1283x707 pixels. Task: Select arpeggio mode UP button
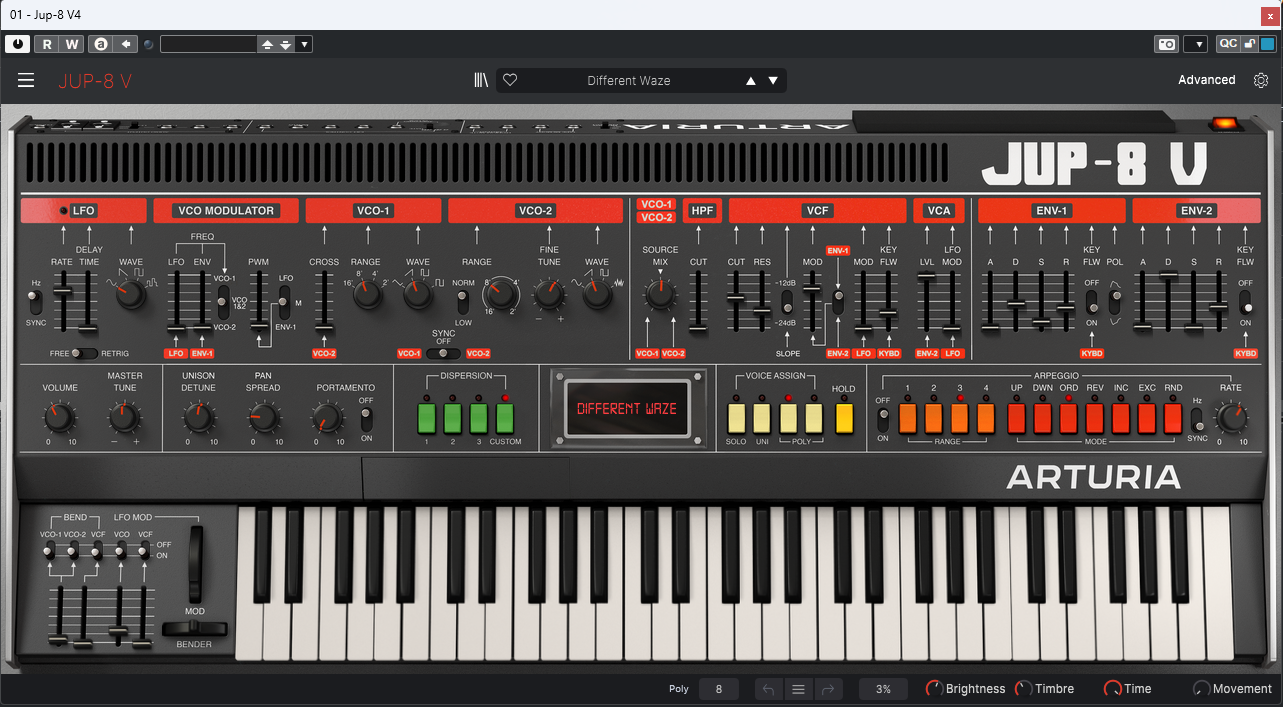click(x=1017, y=416)
